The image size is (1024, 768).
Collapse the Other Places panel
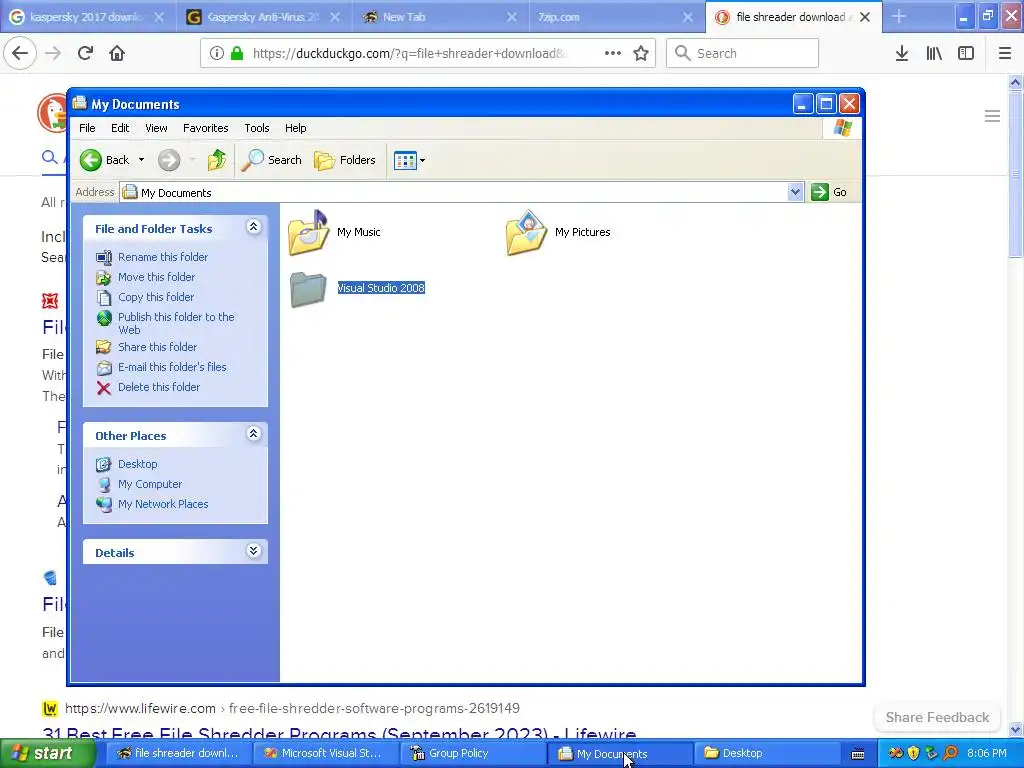click(x=253, y=434)
